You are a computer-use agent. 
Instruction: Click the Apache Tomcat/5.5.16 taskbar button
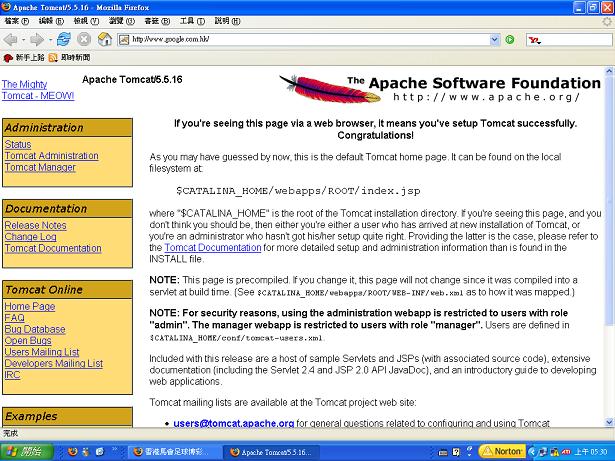click(x=271, y=452)
